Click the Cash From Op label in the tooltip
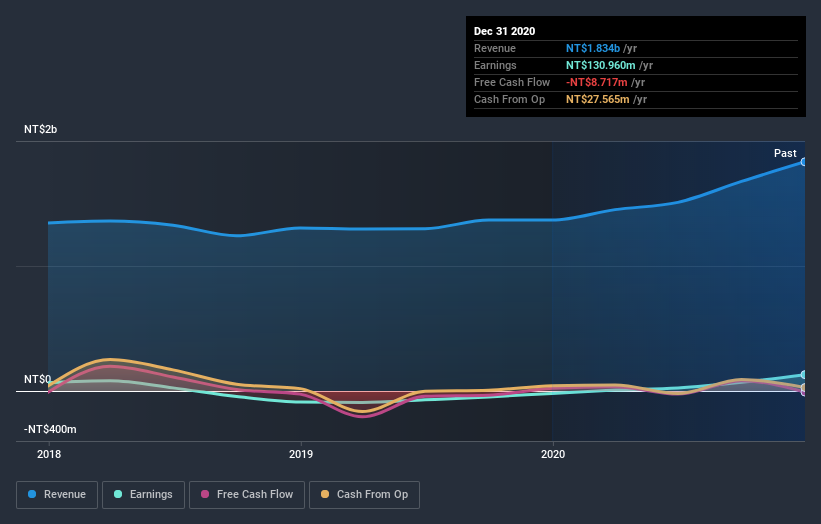 point(509,99)
